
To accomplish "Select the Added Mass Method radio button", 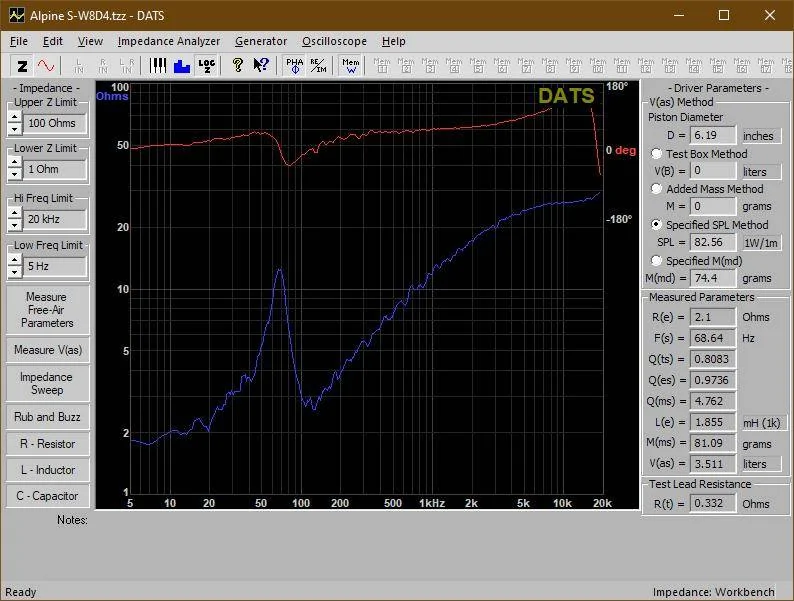I will pos(657,188).
